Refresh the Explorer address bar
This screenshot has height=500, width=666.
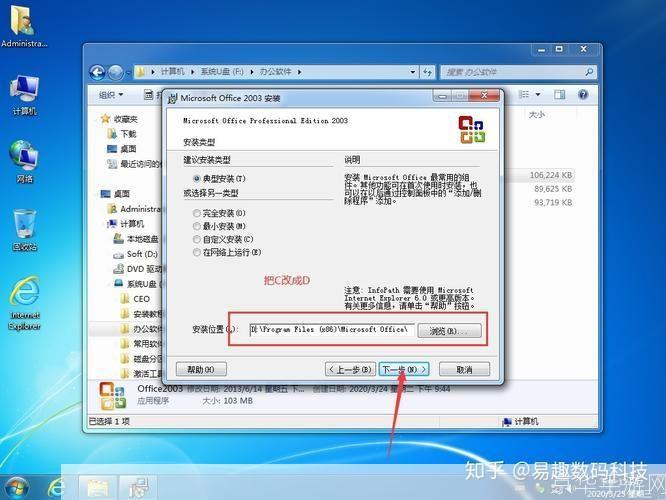pyautogui.click(x=427, y=72)
